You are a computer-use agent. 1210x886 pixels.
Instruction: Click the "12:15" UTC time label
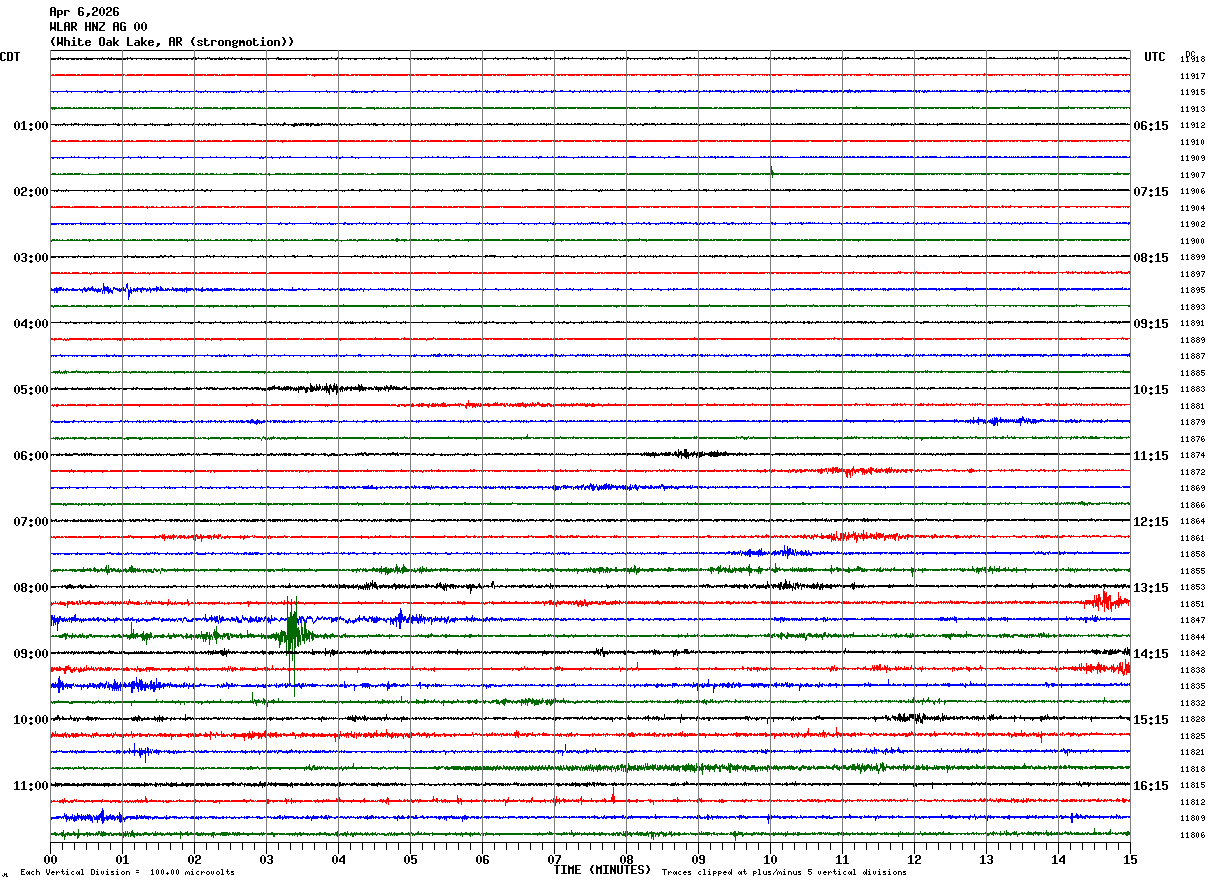click(x=1151, y=522)
